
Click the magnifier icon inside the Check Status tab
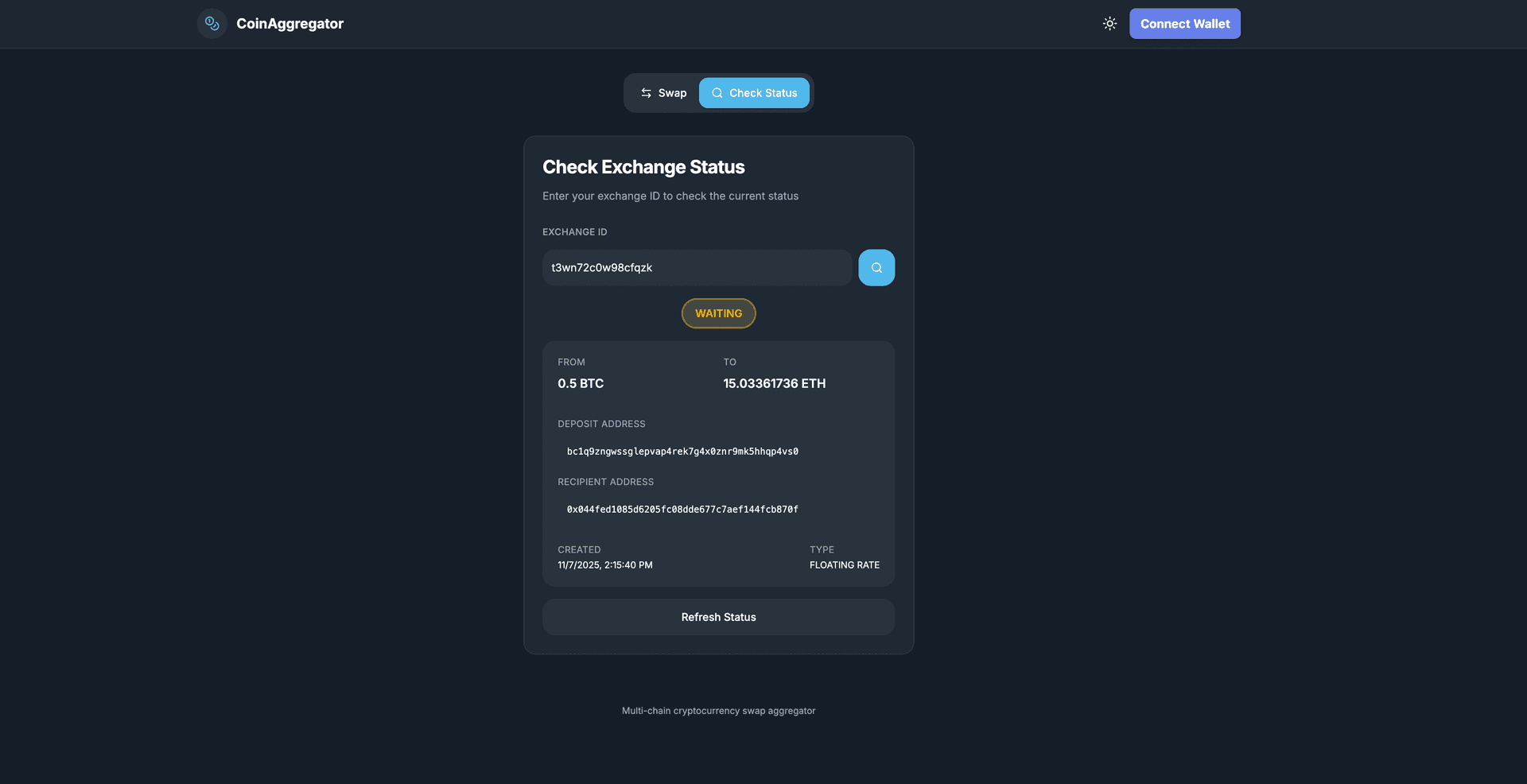[x=717, y=93]
